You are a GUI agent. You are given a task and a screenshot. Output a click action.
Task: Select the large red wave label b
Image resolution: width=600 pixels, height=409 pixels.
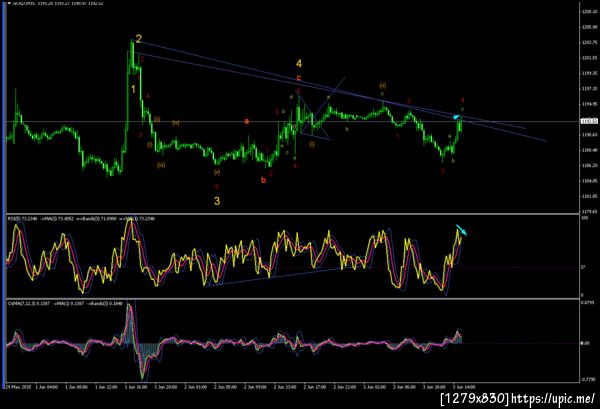click(263, 180)
